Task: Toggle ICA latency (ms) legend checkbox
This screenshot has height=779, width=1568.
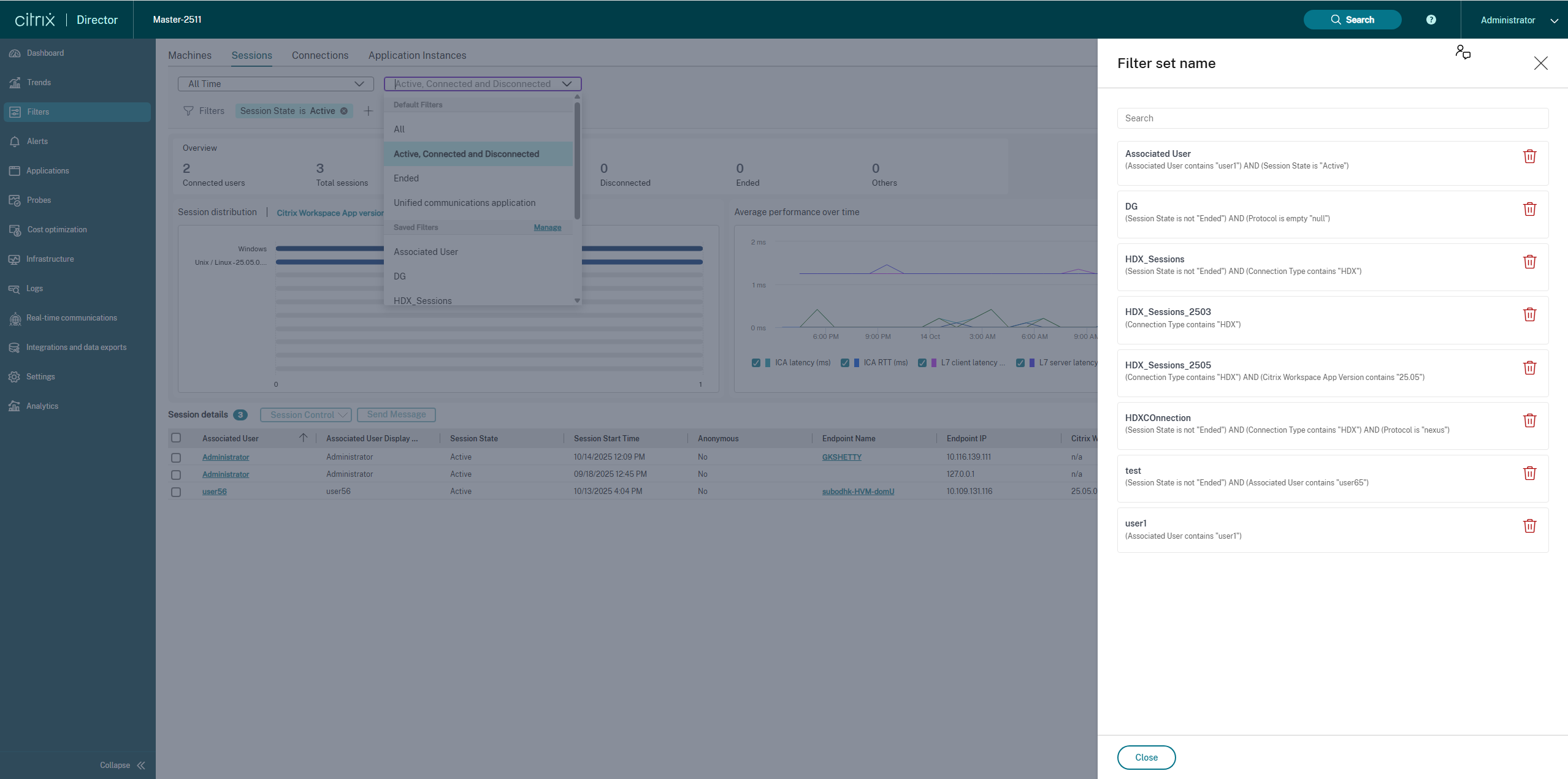Action: 756,363
